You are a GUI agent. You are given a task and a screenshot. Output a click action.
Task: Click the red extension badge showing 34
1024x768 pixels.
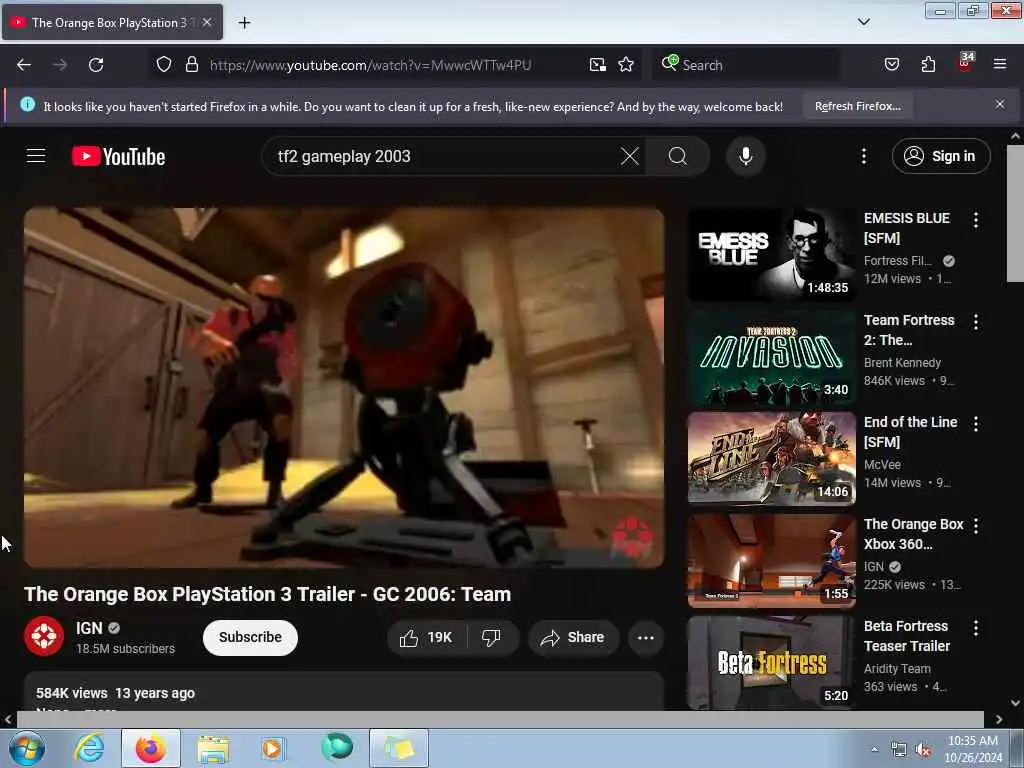[965, 62]
